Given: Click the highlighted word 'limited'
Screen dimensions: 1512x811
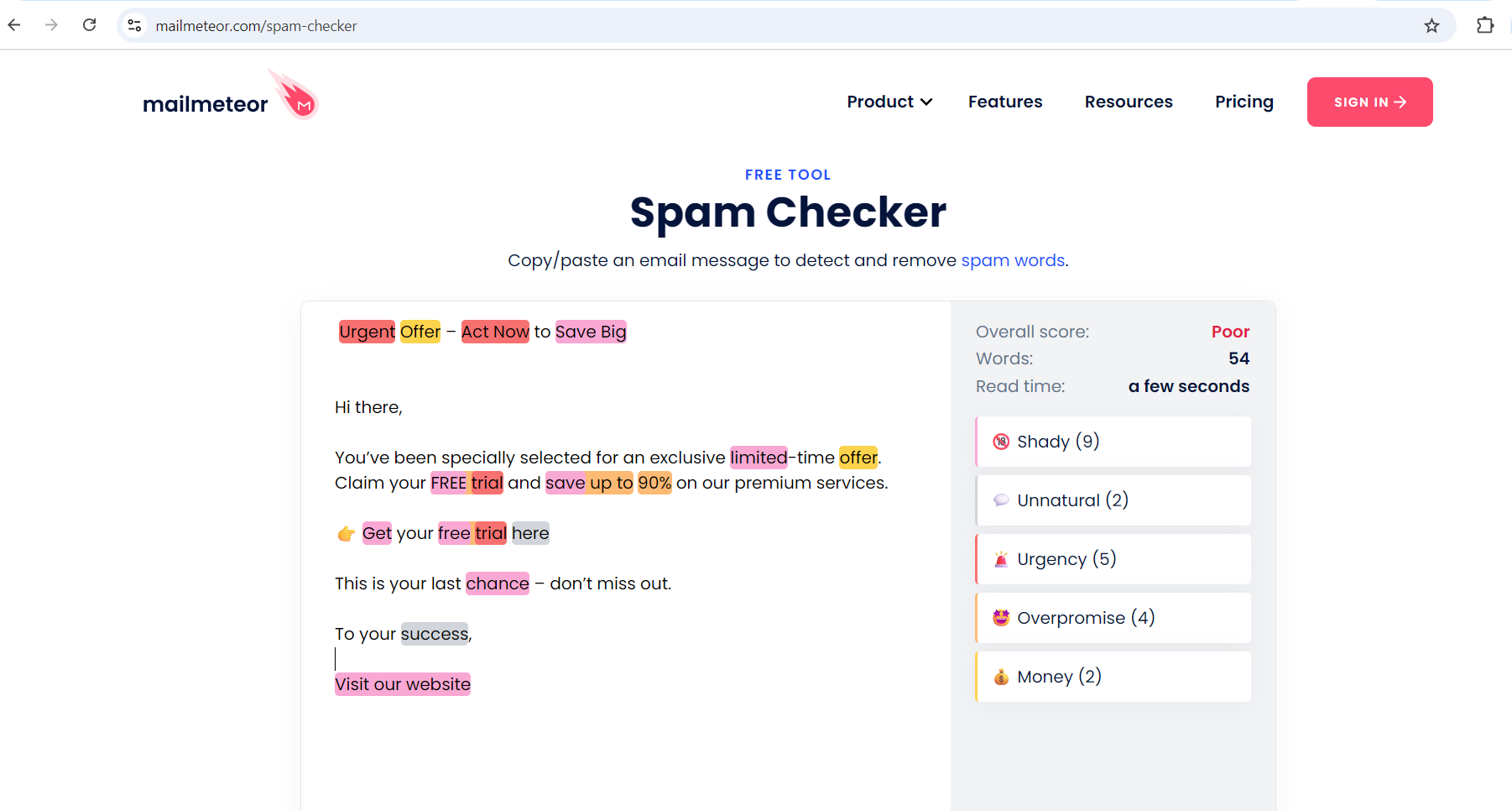Looking at the screenshot, I should pyautogui.click(x=759, y=458).
